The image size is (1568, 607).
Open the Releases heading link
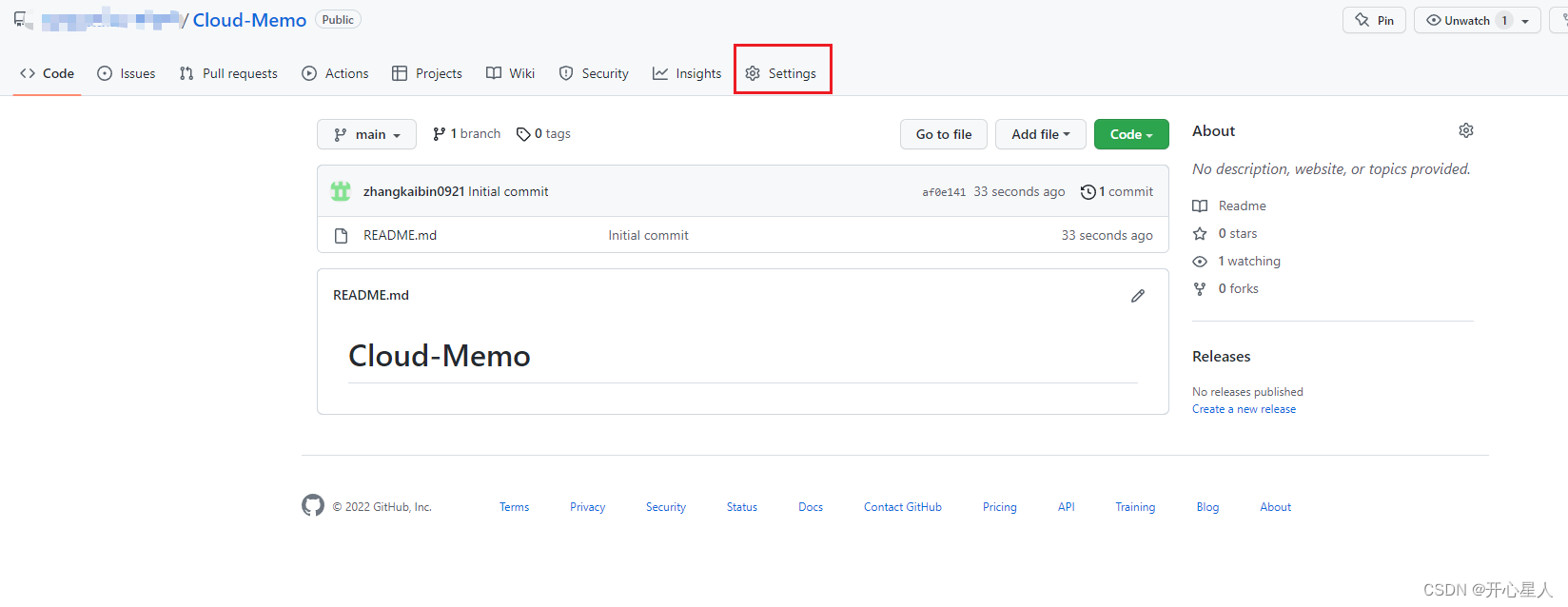pyautogui.click(x=1222, y=357)
